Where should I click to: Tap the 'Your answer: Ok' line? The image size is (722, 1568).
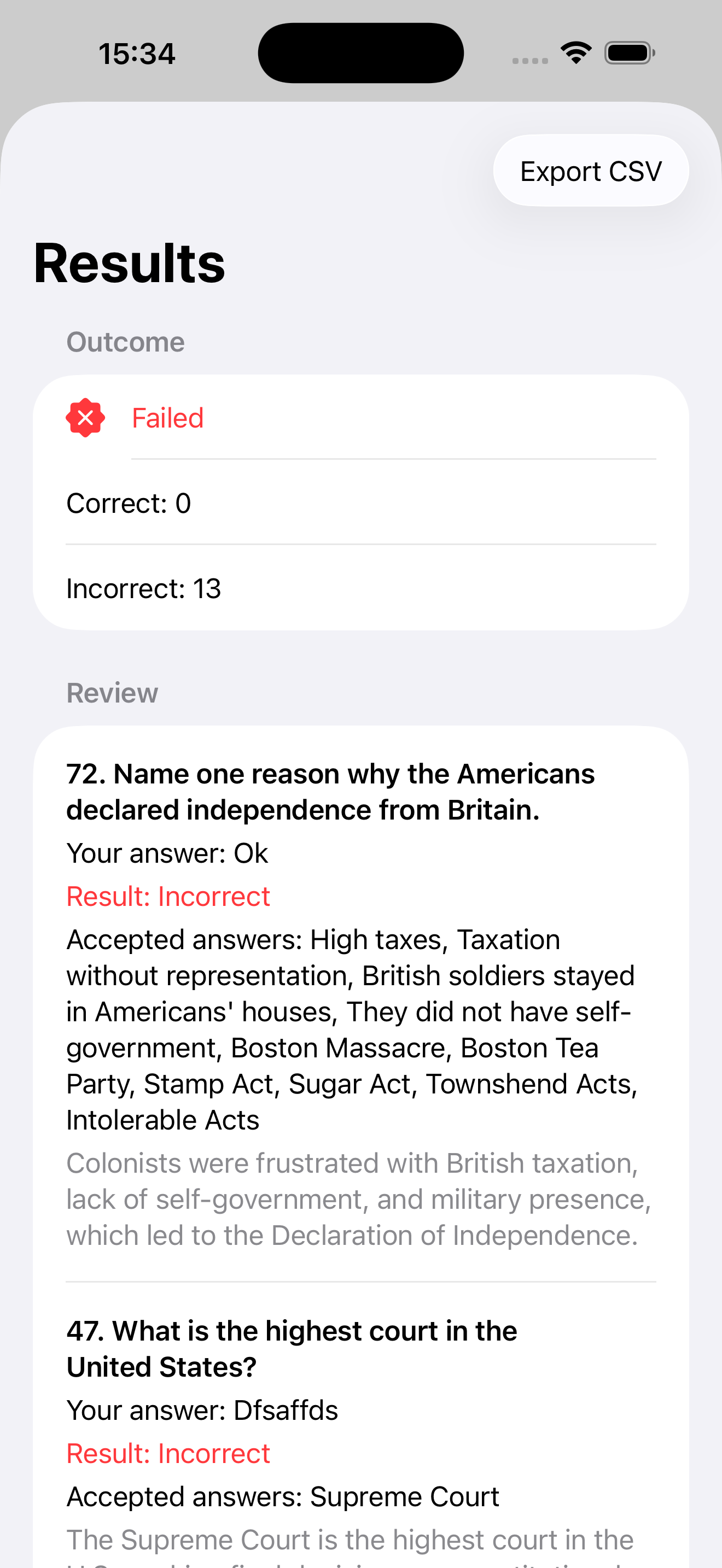point(167,853)
